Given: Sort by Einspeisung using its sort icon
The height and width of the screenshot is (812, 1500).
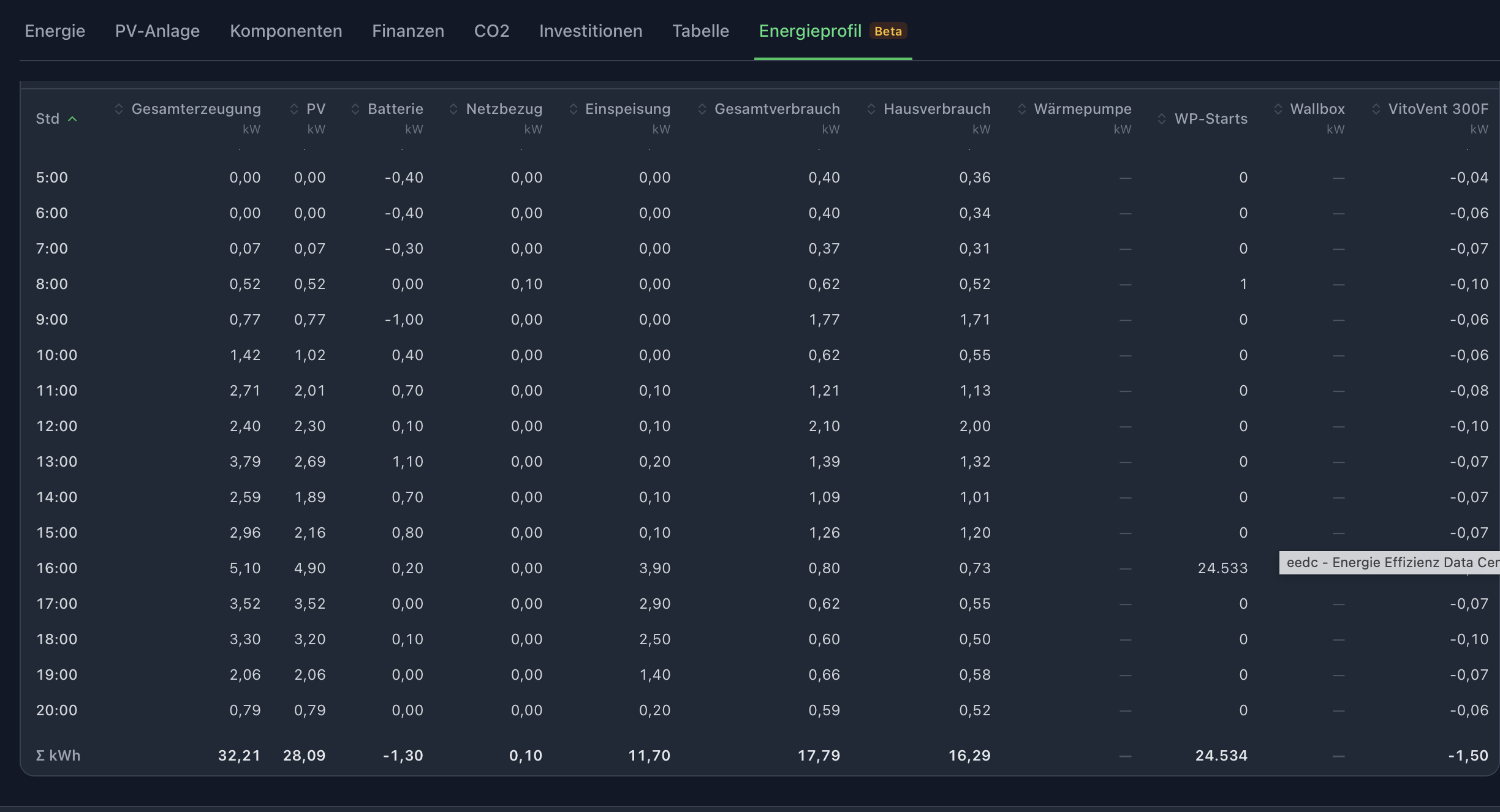Looking at the screenshot, I should [574, 109].
